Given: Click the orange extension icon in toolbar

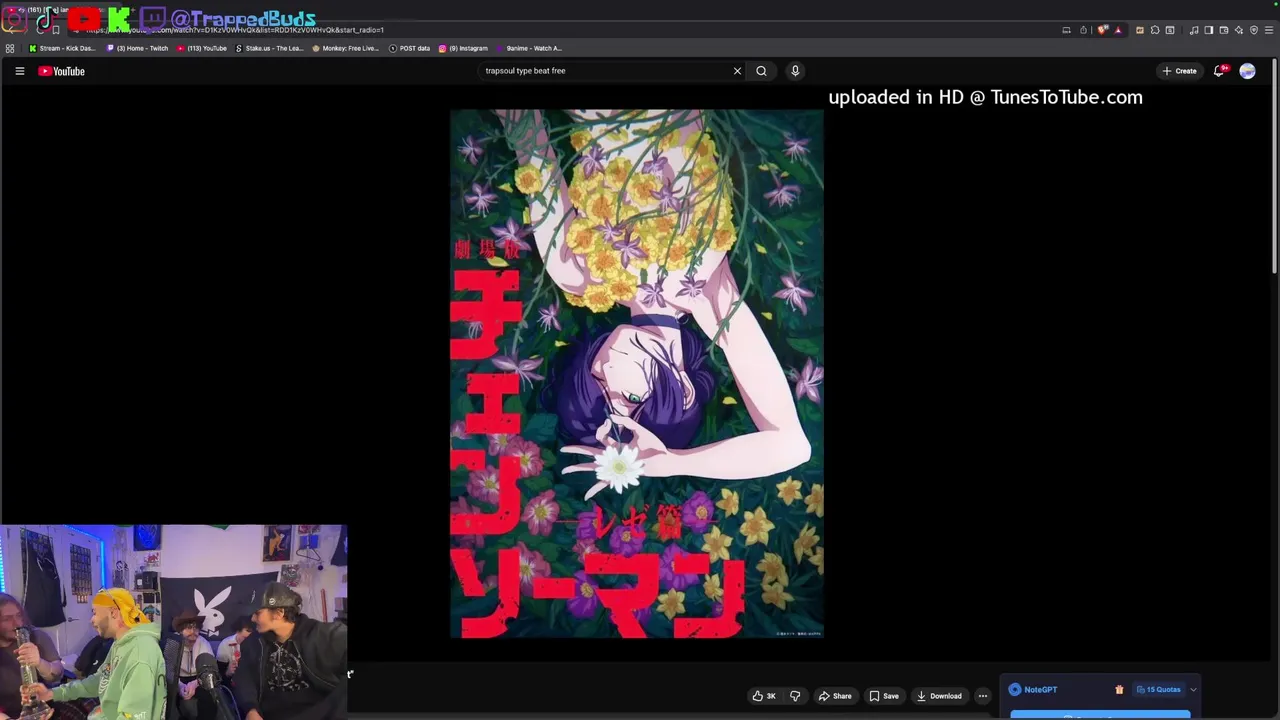Looking at the screenshot, I should (x=1139, y=30).
